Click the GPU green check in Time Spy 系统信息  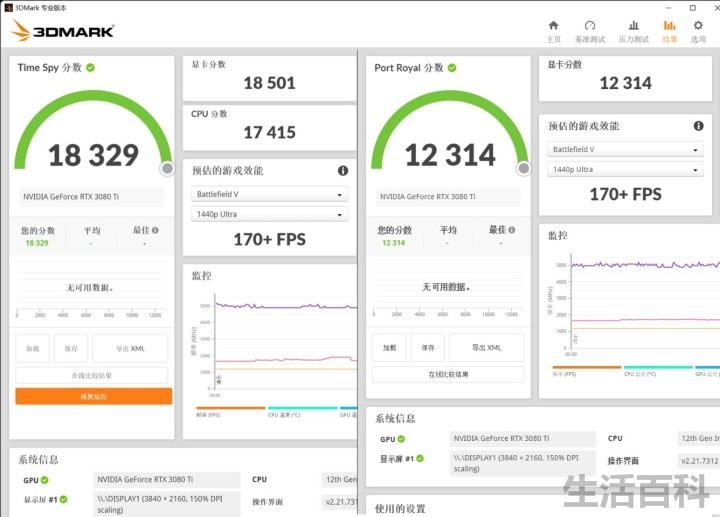(45, 480)
